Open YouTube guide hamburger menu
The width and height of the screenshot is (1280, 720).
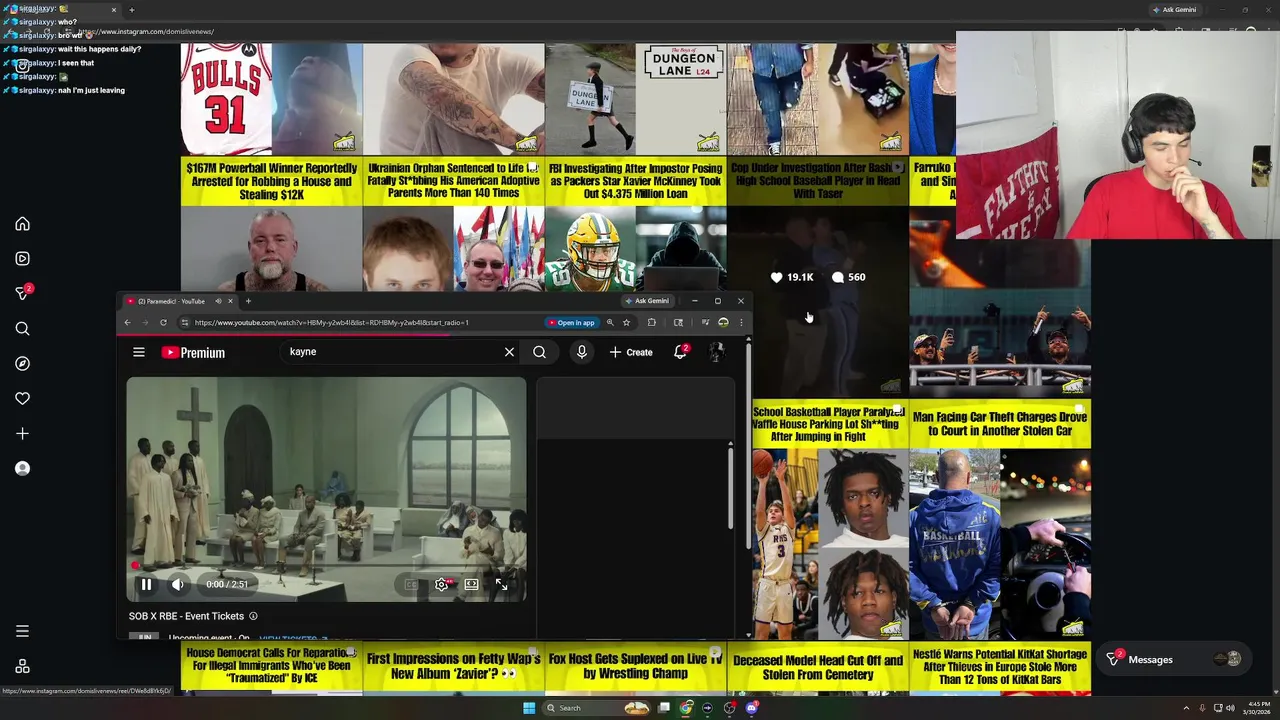[x=139, y=352]
